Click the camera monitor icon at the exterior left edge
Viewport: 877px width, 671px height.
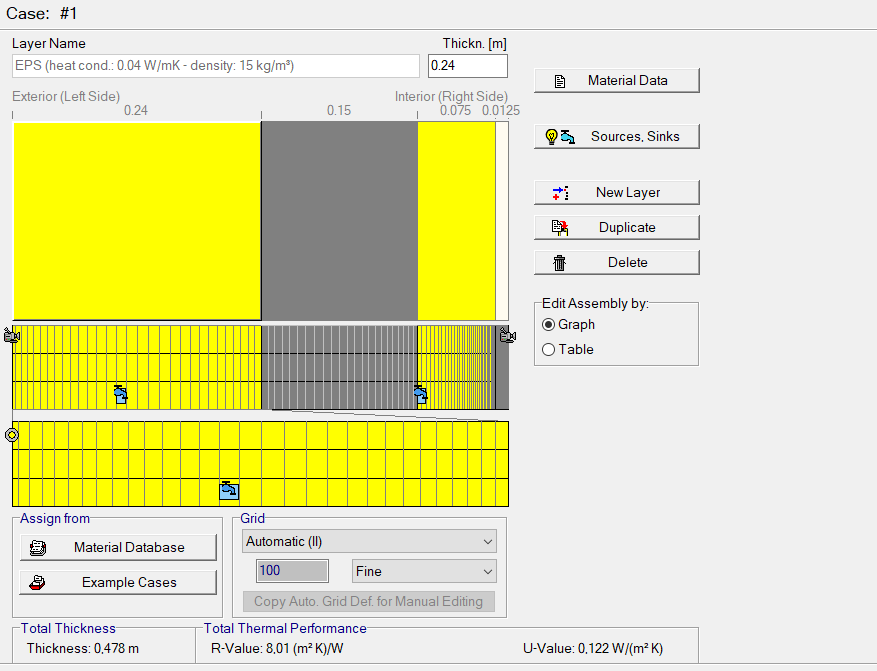click(x=12, y=335)
